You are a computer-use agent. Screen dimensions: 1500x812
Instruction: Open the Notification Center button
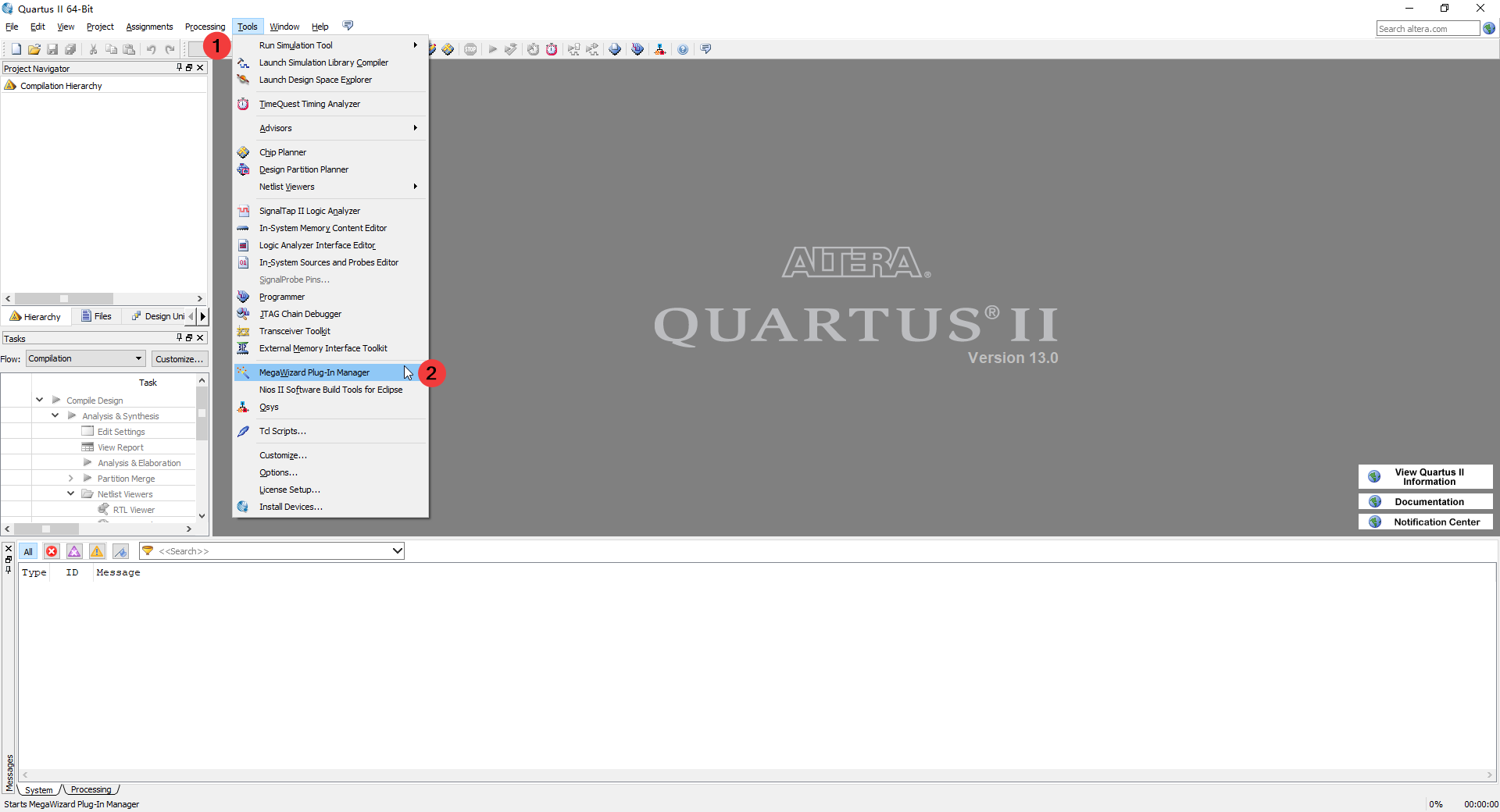pos(1425,522)
